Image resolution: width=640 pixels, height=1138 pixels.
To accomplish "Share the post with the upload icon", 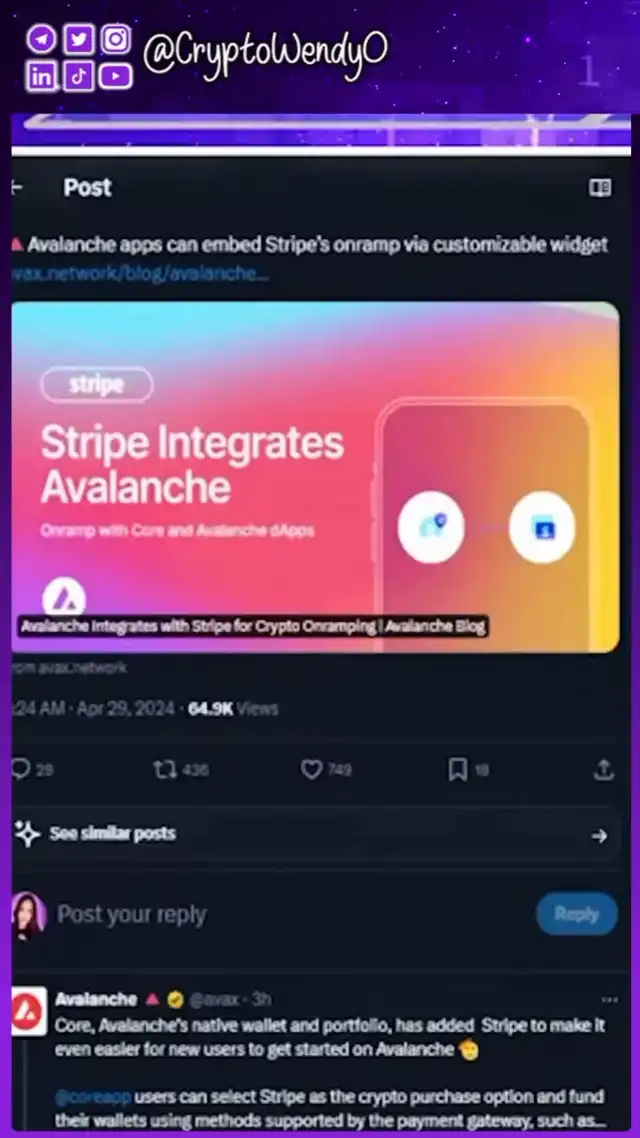I will point(604,770).
